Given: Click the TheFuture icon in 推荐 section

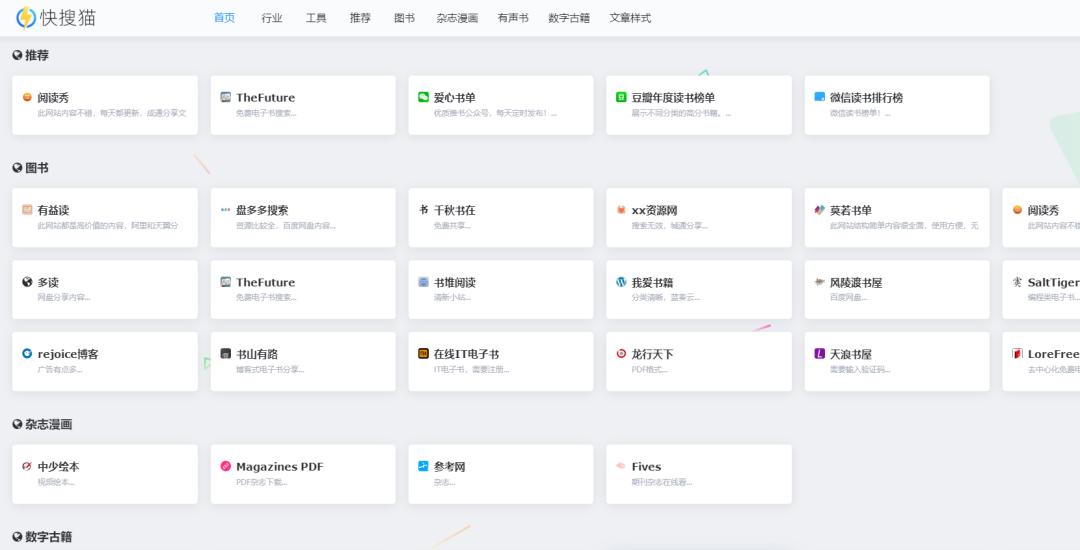Looking at the screenshot, I should (x=225, y=97).
